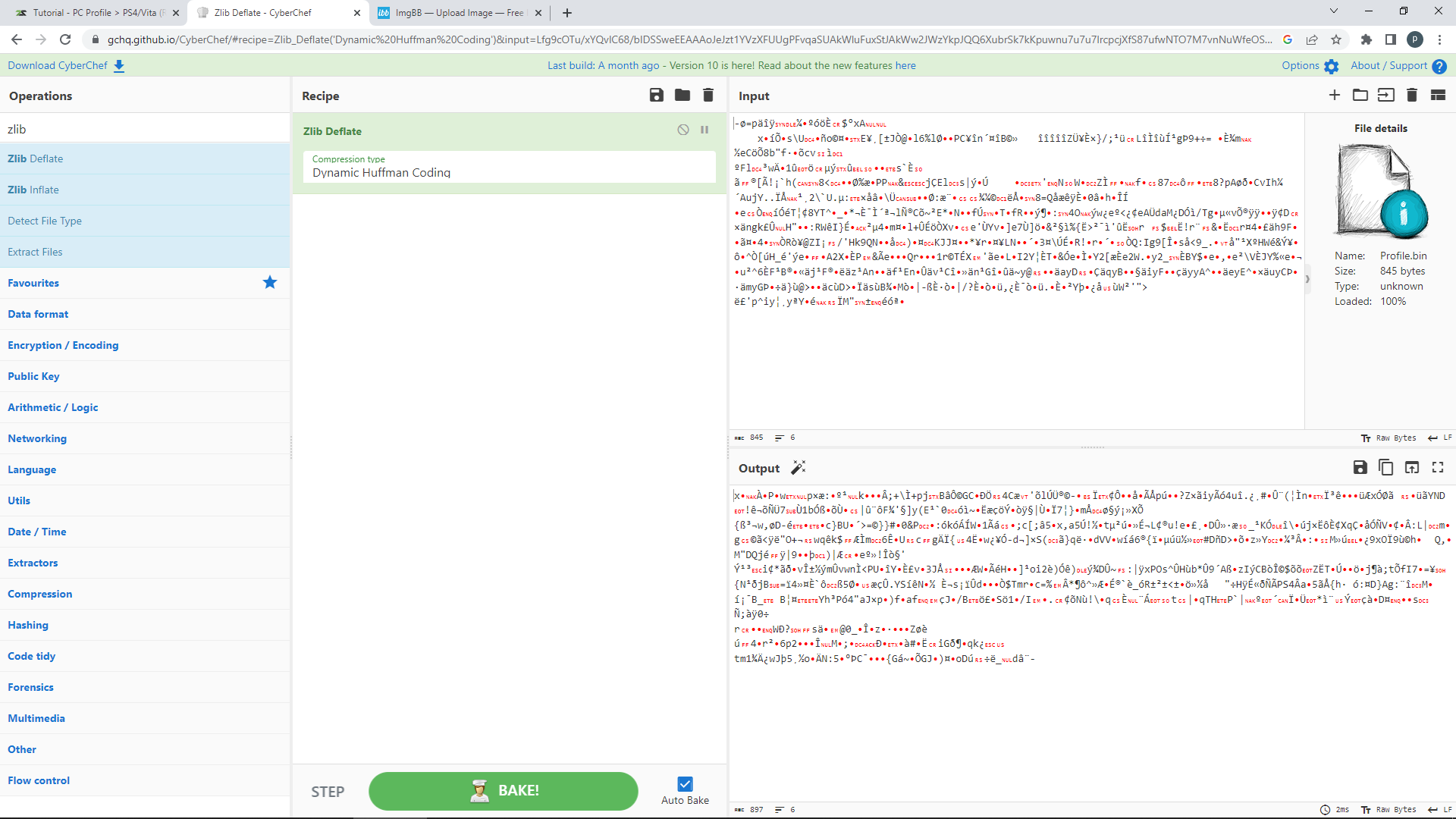This screenshot has height=819, width=1456.
Task: Change input character encoding Raw Bytes
Action: 1389,438
